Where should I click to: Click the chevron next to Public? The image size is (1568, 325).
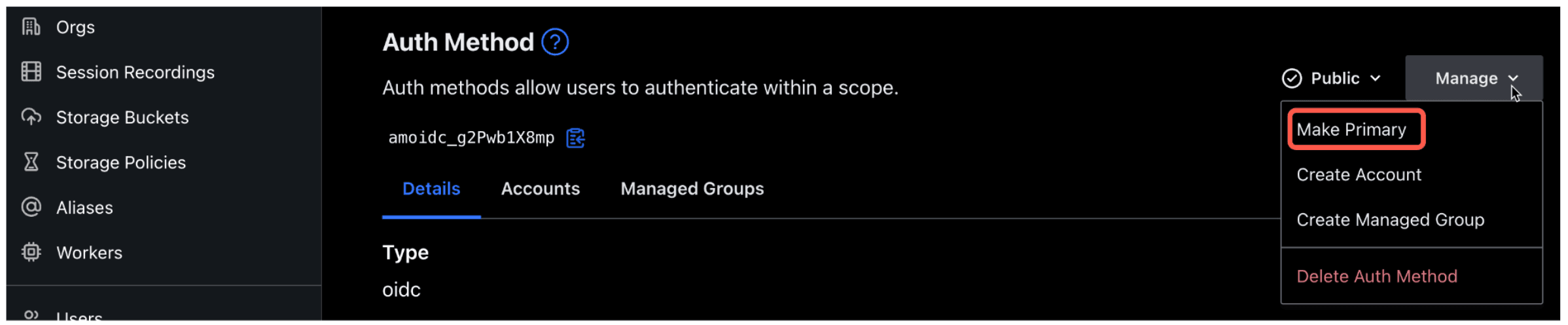point(1376,79)
